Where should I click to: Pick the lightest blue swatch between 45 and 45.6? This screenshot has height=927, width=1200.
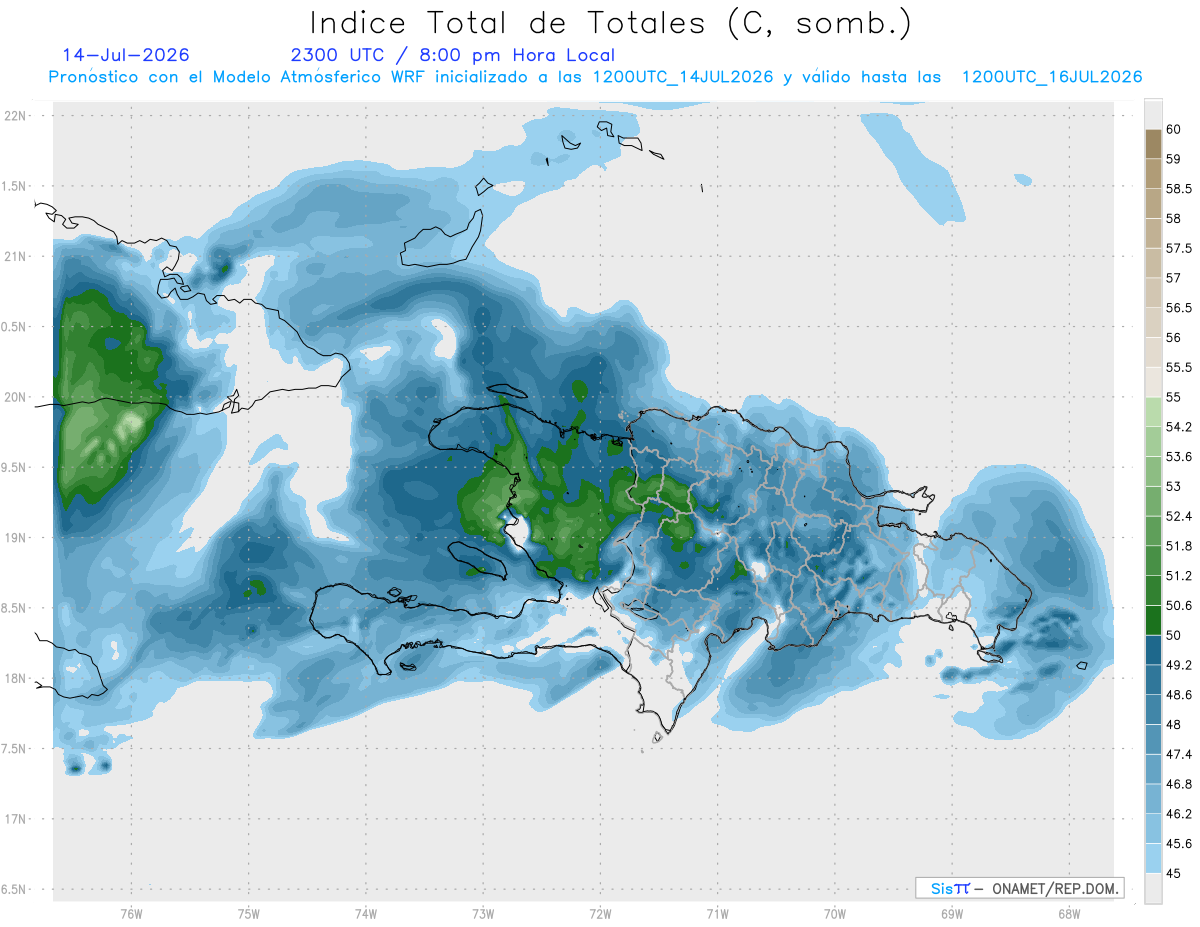pos(1153,858)
